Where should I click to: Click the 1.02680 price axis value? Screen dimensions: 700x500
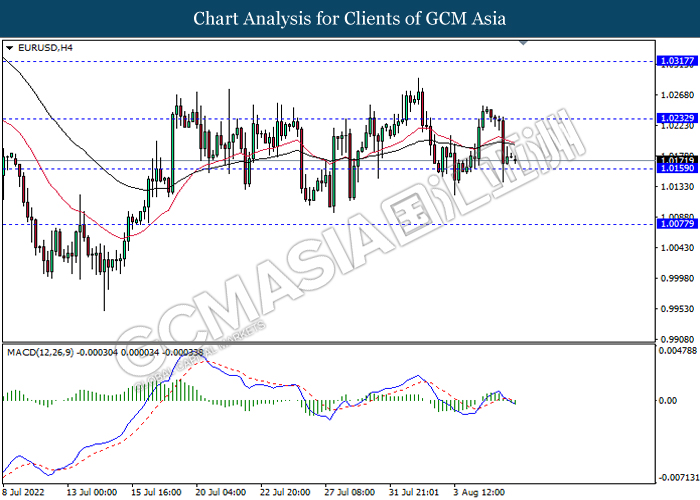tap(677, 95)
